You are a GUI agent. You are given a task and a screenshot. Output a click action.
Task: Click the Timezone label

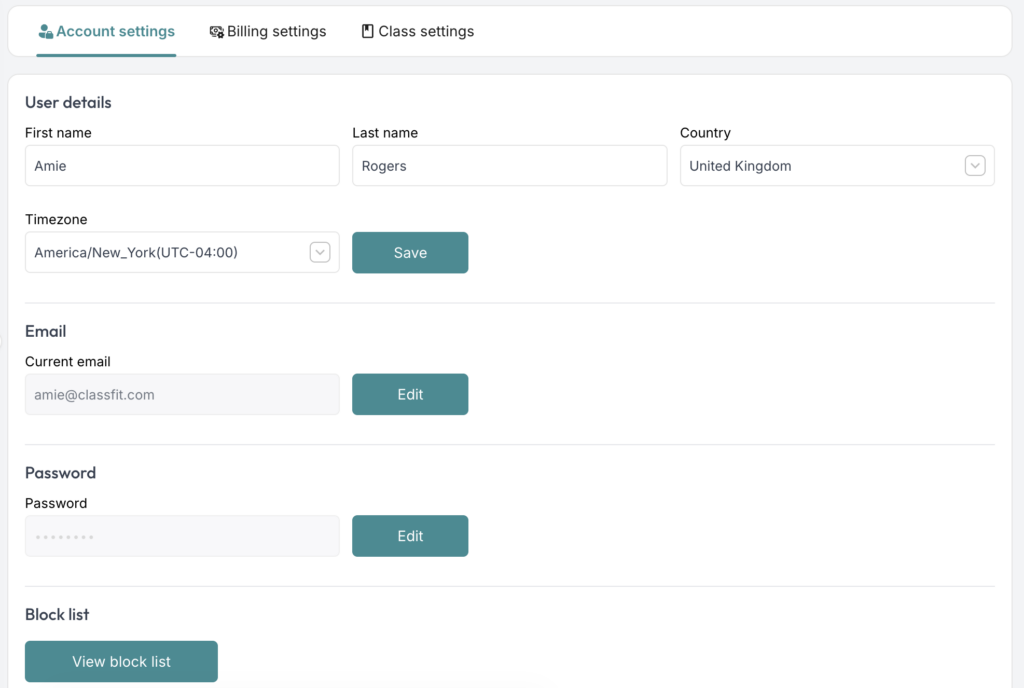point(56,219)
